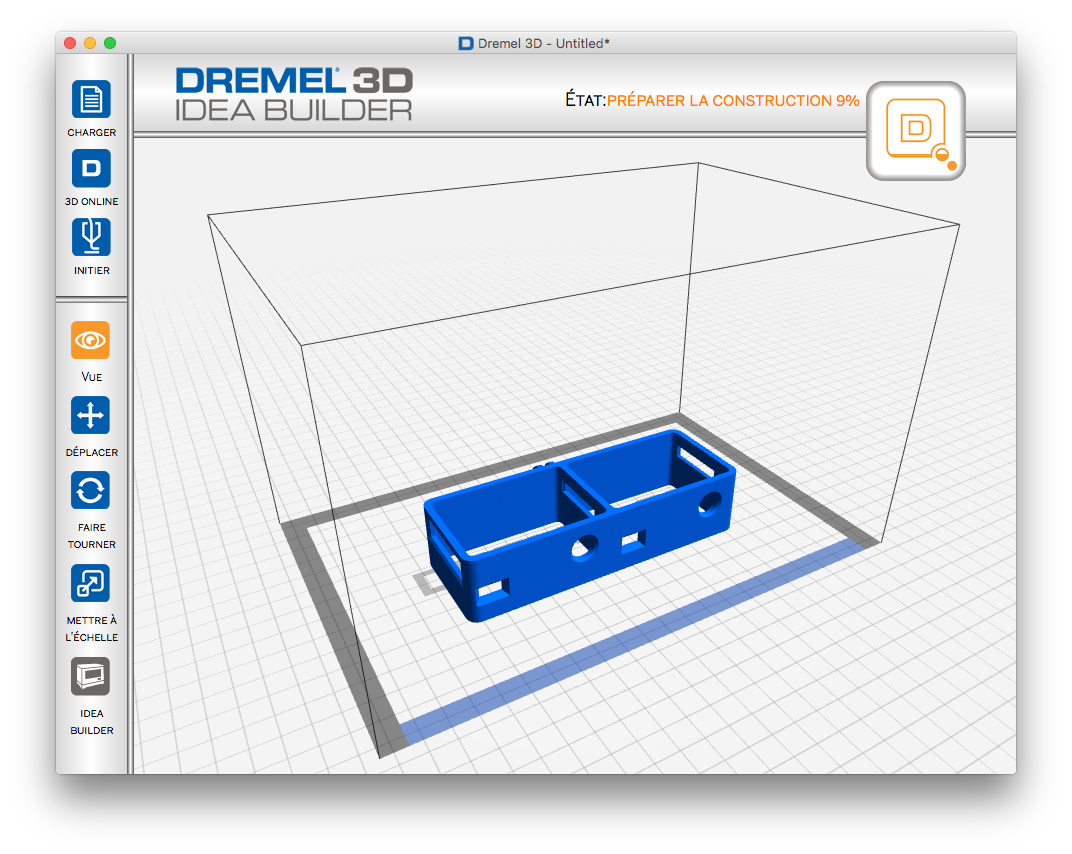Click the Idea Builder printer icon
1072x854 pixels.
click(90, 677)
